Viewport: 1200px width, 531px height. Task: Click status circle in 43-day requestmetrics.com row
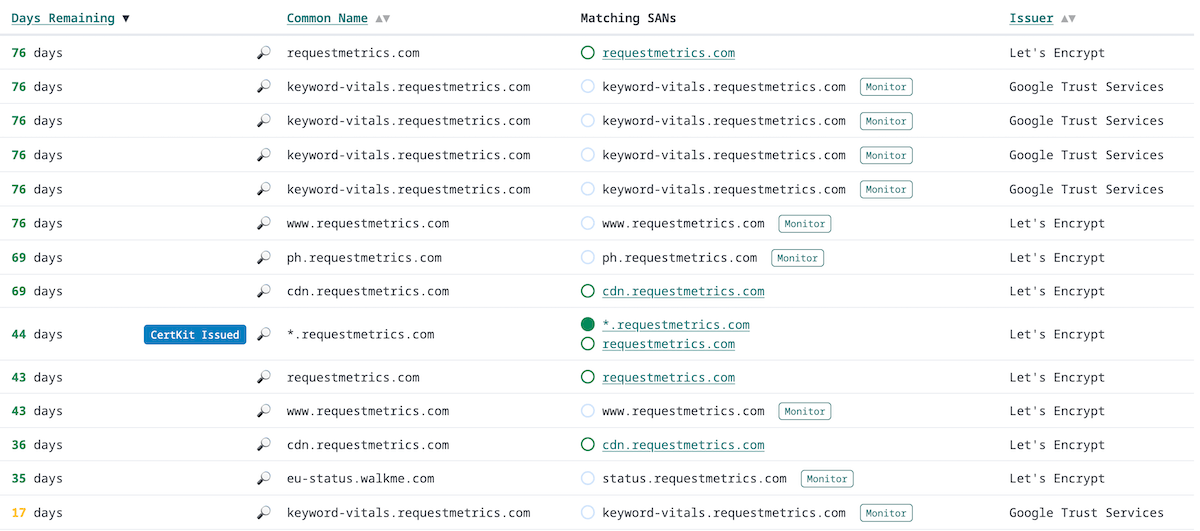(588, 378)
